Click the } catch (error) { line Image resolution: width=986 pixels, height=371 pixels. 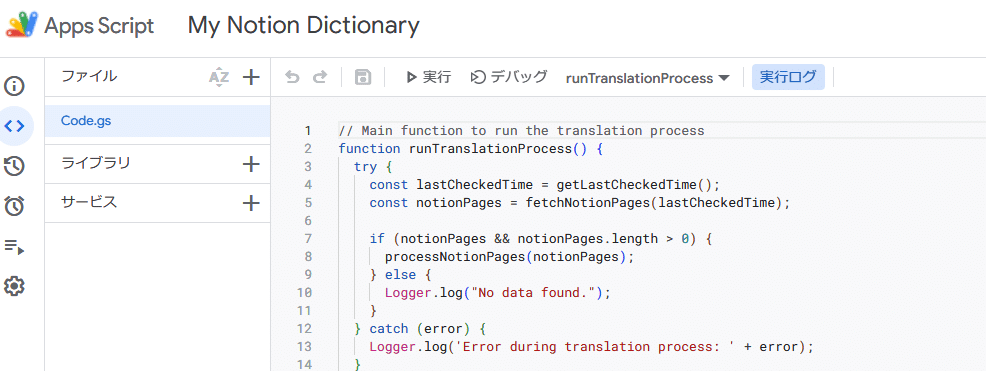[420, 329]
